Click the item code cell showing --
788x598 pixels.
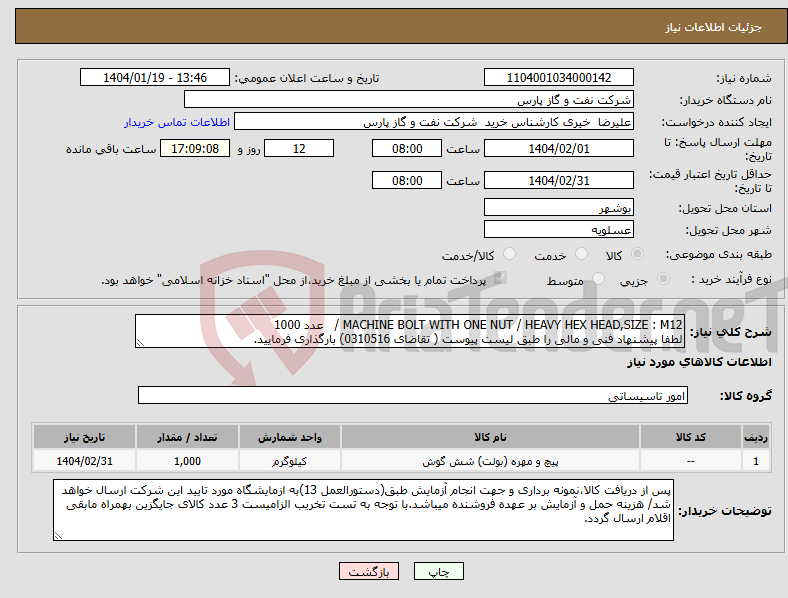click(691, 461)
